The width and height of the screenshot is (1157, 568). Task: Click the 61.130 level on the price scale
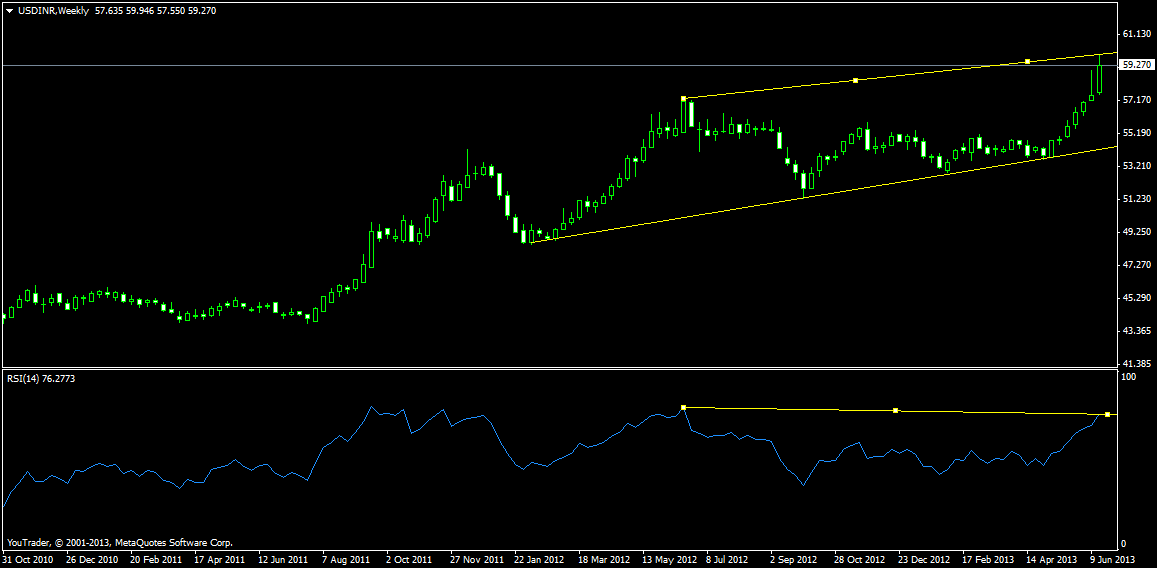(1136, 34)
